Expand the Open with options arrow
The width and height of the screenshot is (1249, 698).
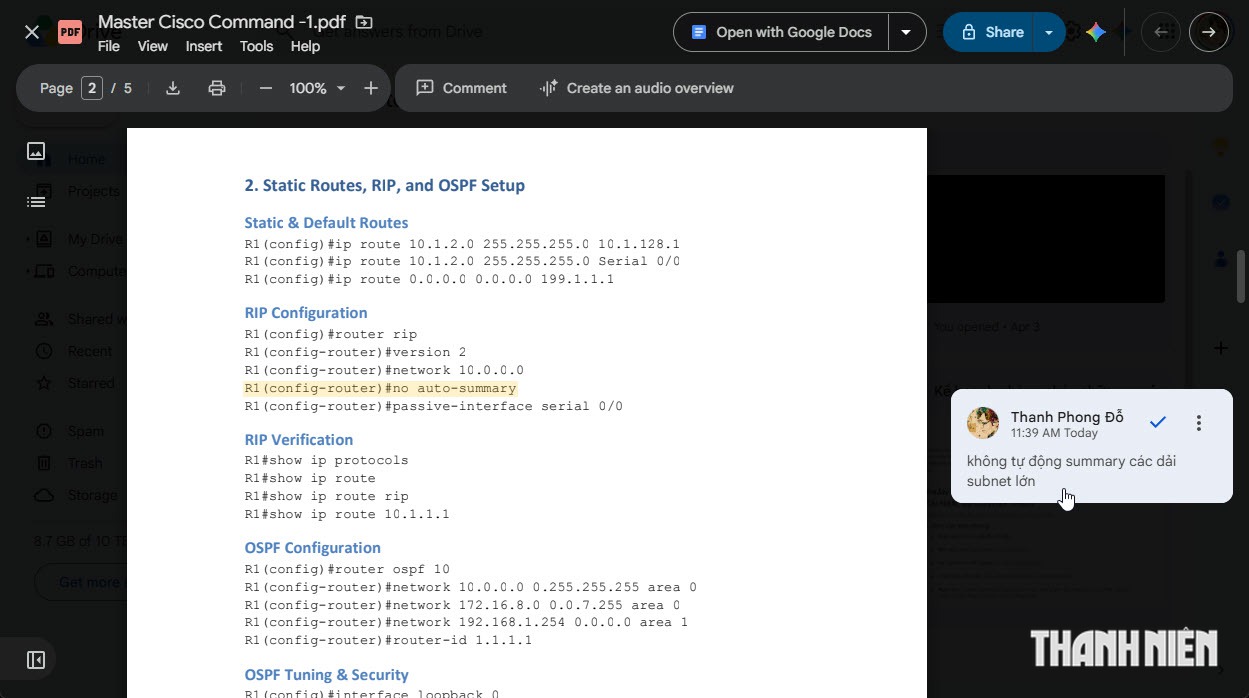pyautogui.click(x=906, y=32)
